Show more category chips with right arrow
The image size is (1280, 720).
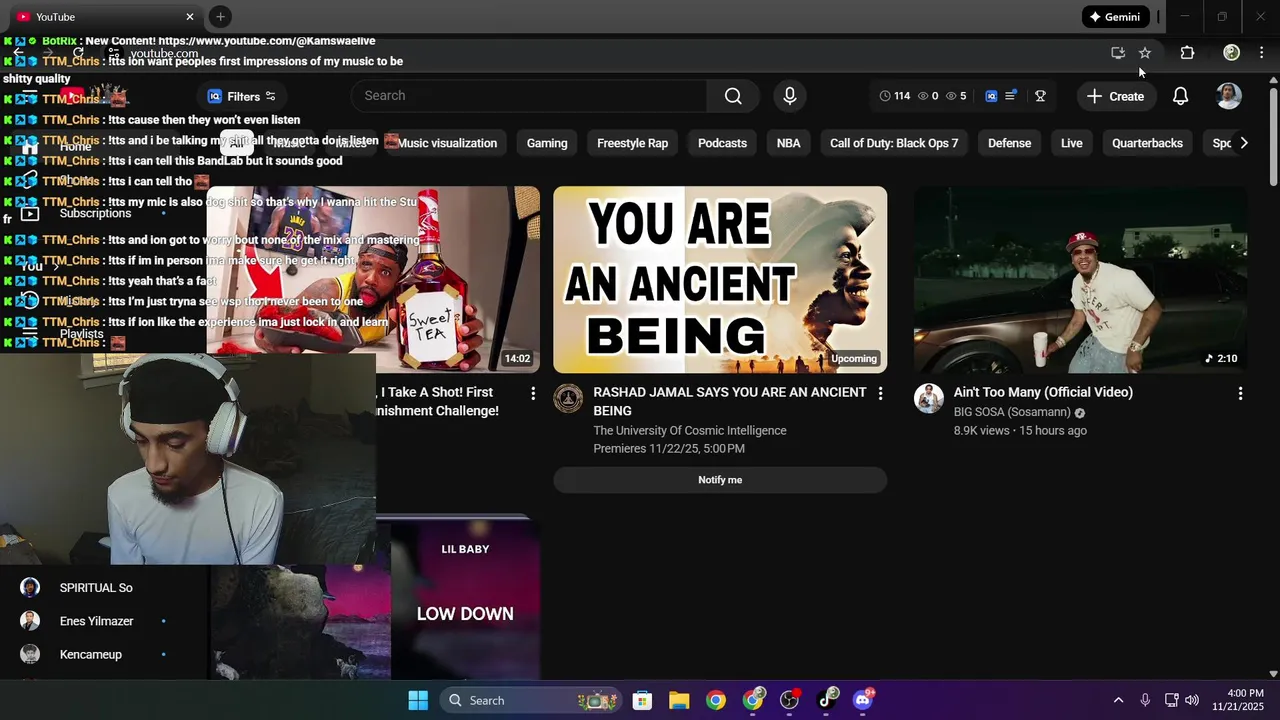[1243, 143]
